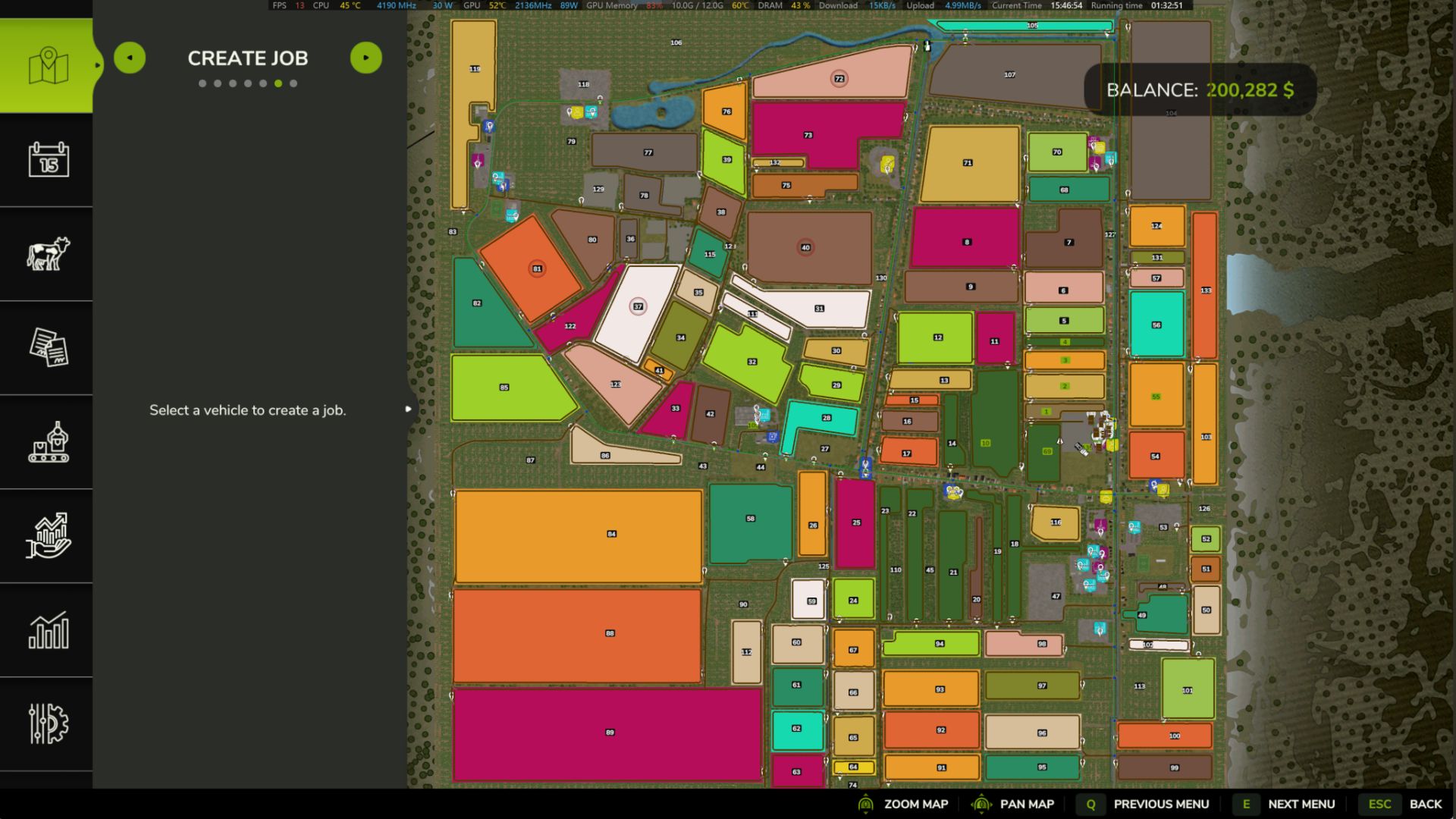The width and height of the screenshot is (1456, 819).
Task: Open the animals cow icon
Action: tap(48, 253)
